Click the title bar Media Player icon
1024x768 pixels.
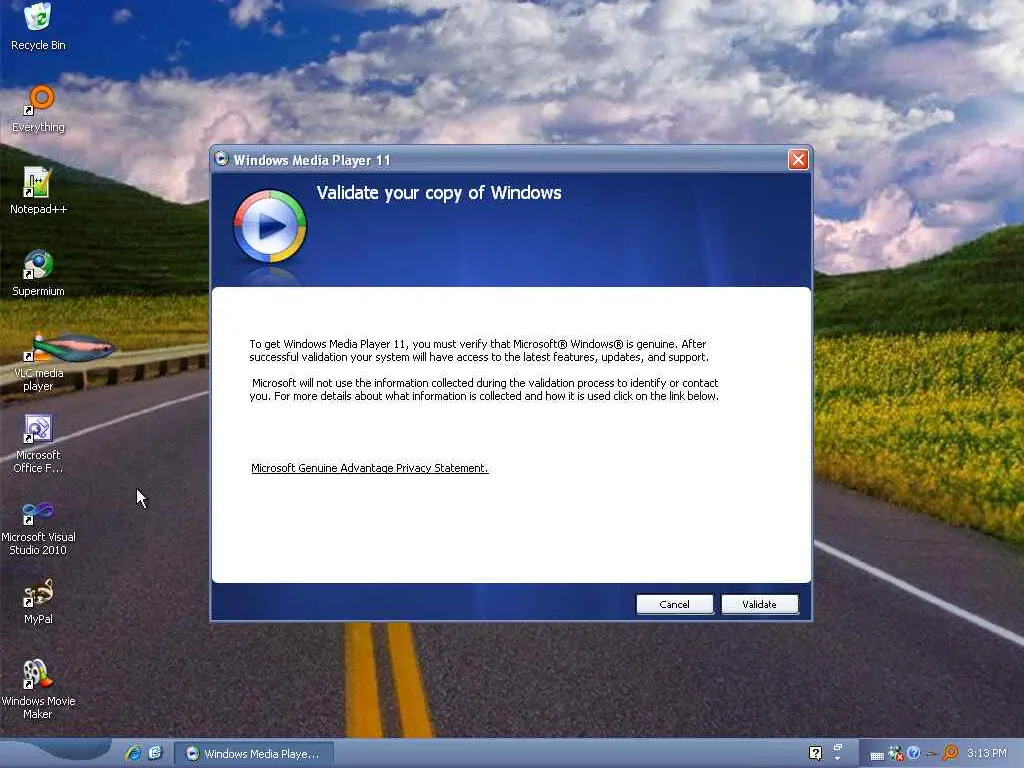221,159
